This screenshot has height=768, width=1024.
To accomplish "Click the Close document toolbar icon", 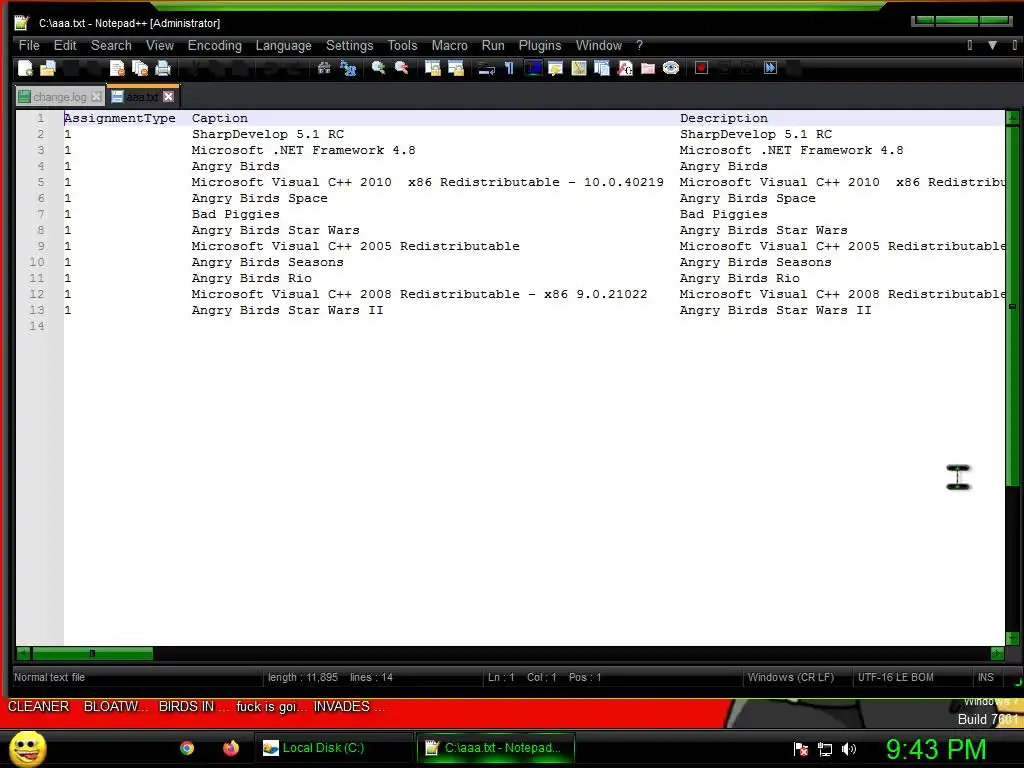I will pos(117,68).
